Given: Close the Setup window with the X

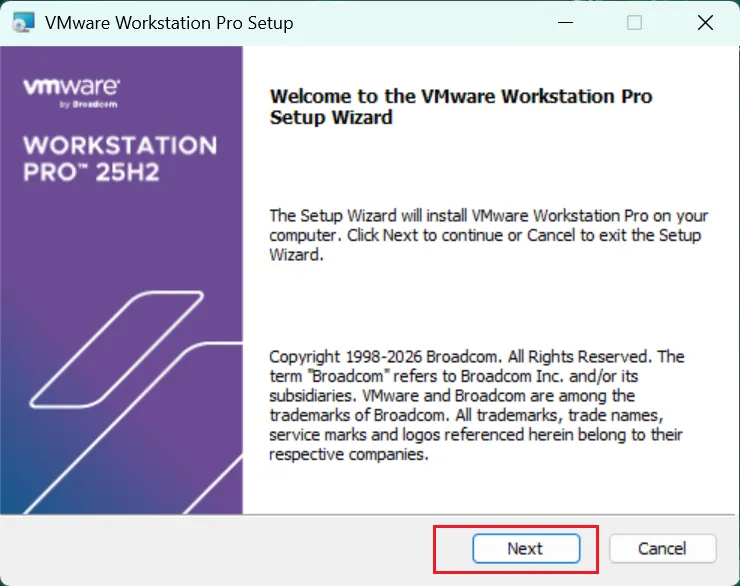Looking at the screenshot, I should click(705, 22).
